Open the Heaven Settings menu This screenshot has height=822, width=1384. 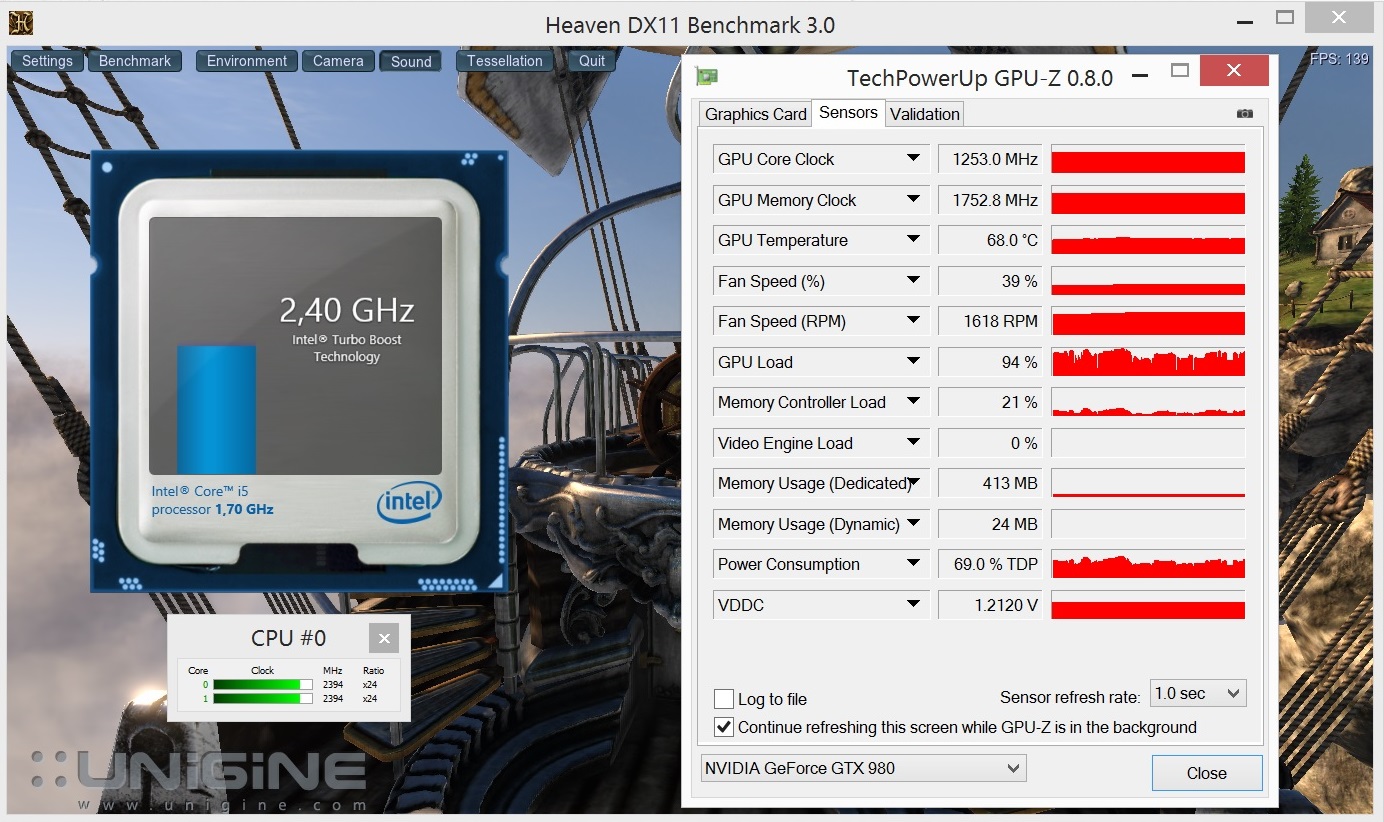pos(47,61)
